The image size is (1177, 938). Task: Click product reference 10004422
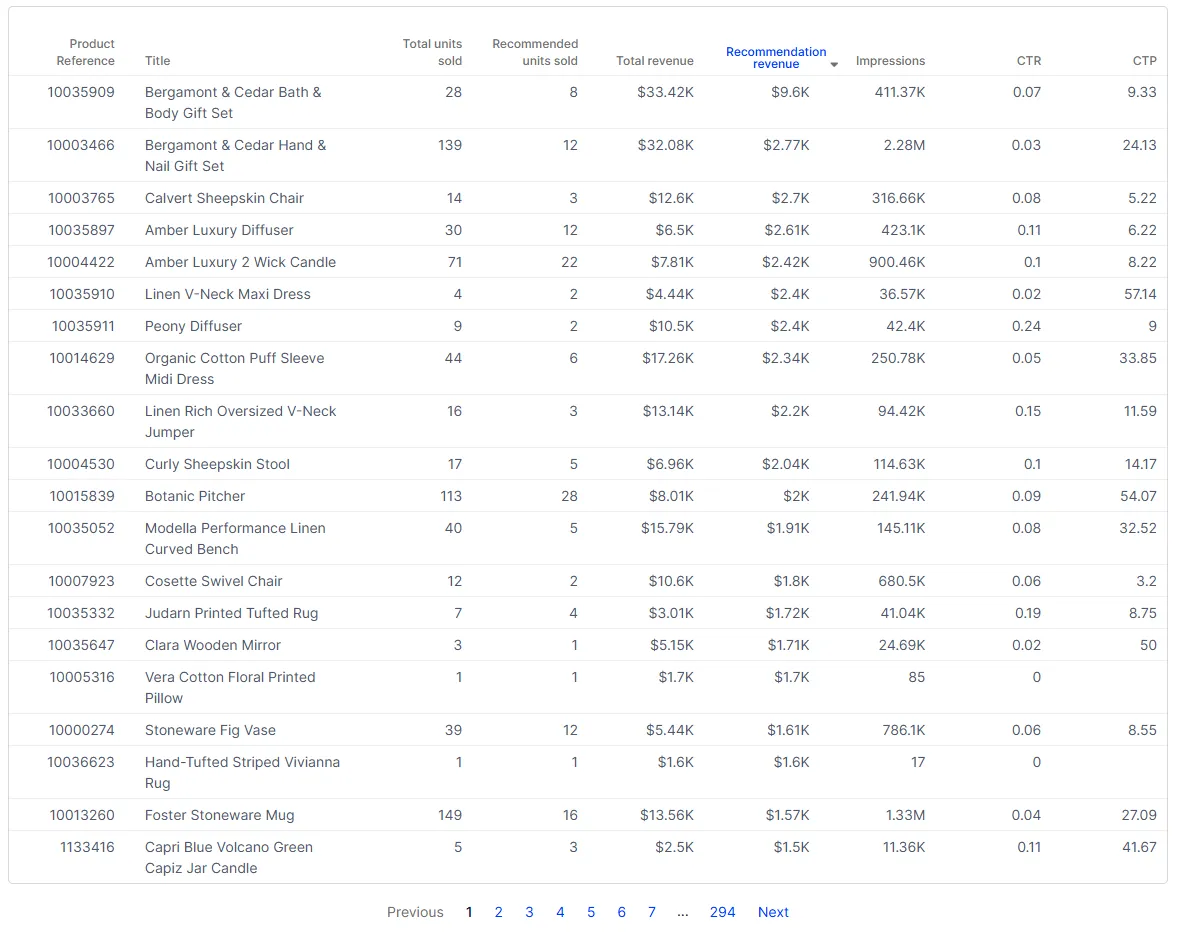pyautogui.click(x=81, y=262)
